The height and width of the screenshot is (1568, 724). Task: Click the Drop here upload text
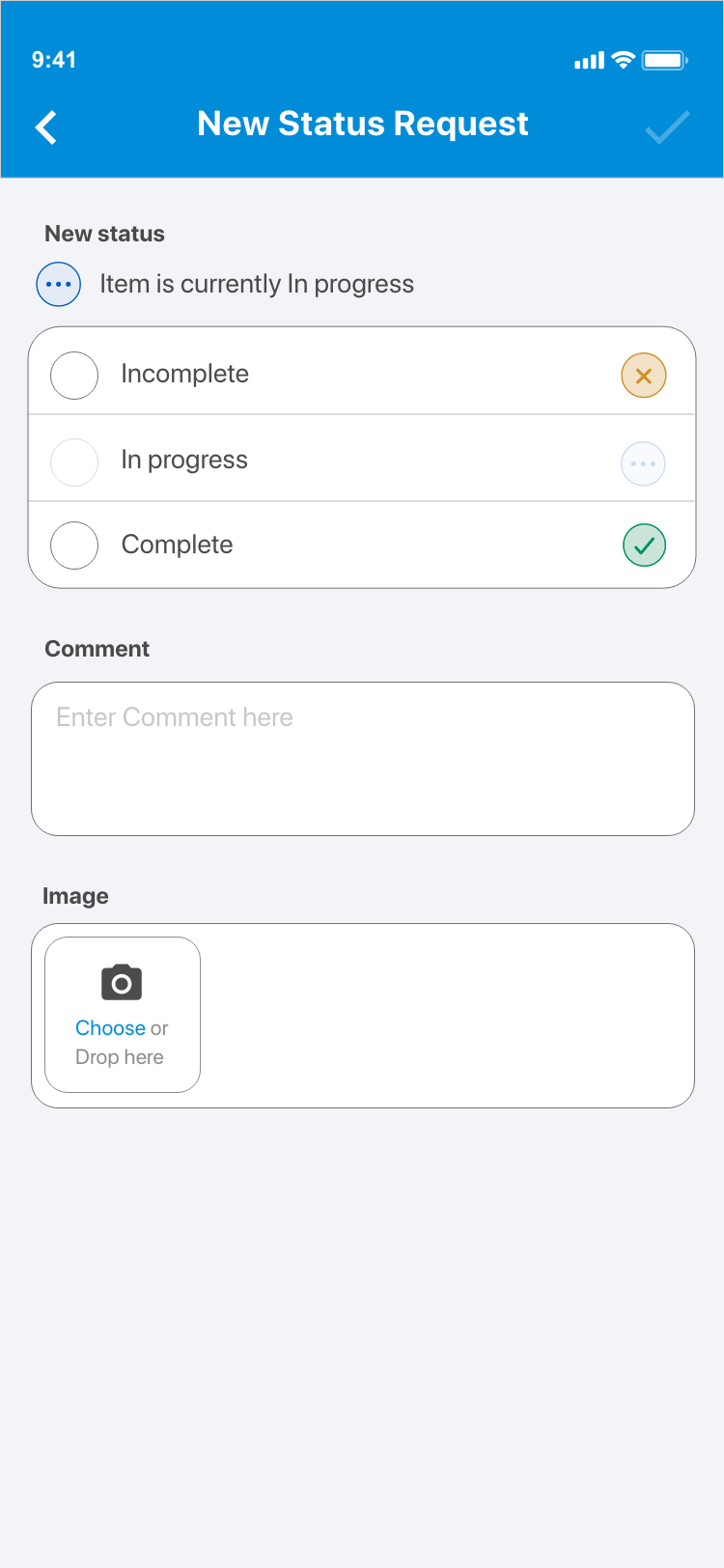[120, 1057]
